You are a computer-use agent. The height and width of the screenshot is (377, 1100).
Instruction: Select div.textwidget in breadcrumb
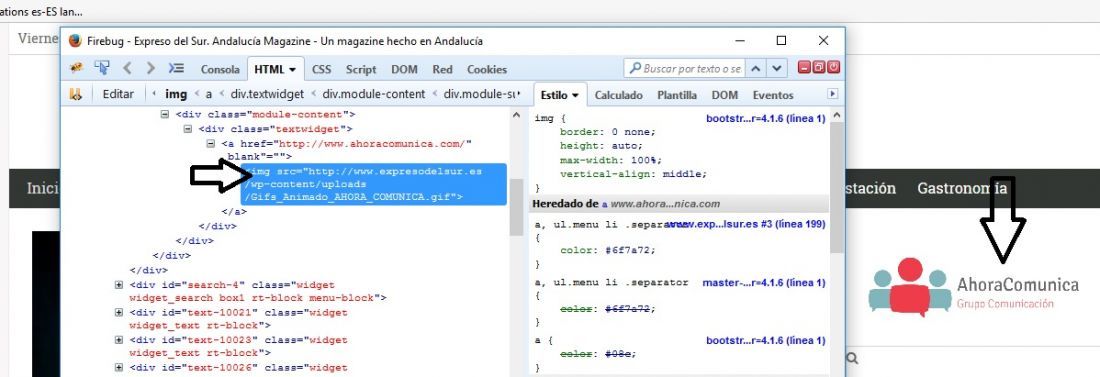point(267,93)
